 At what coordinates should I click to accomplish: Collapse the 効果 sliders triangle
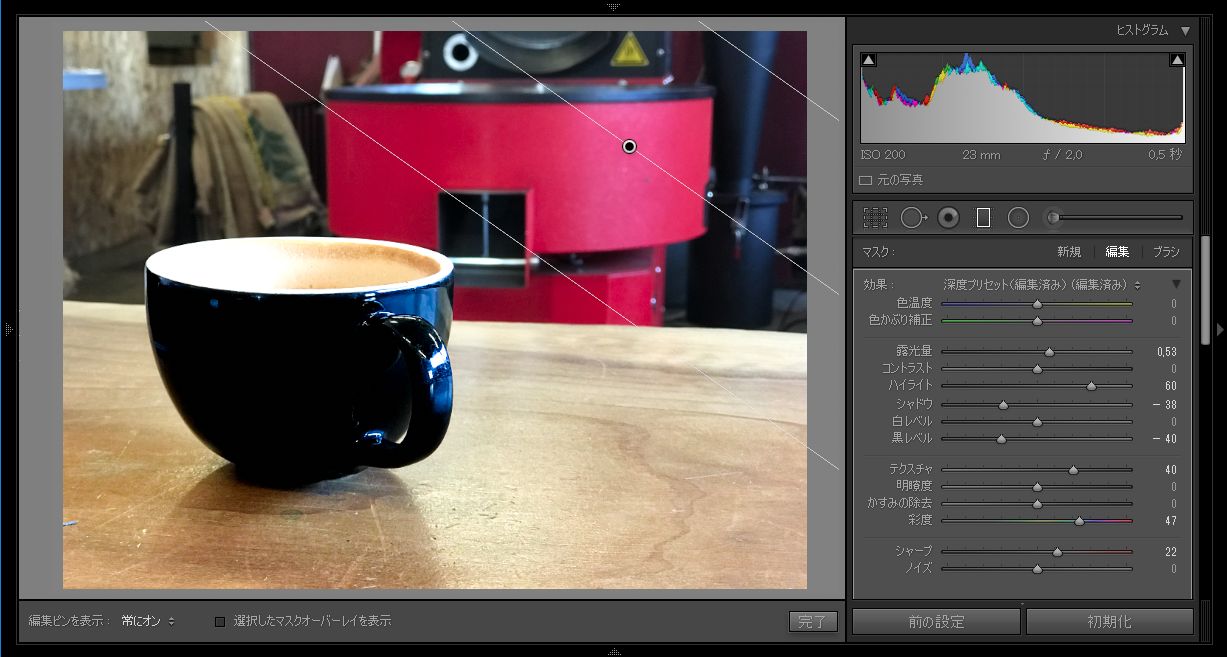pos(1176,284)
